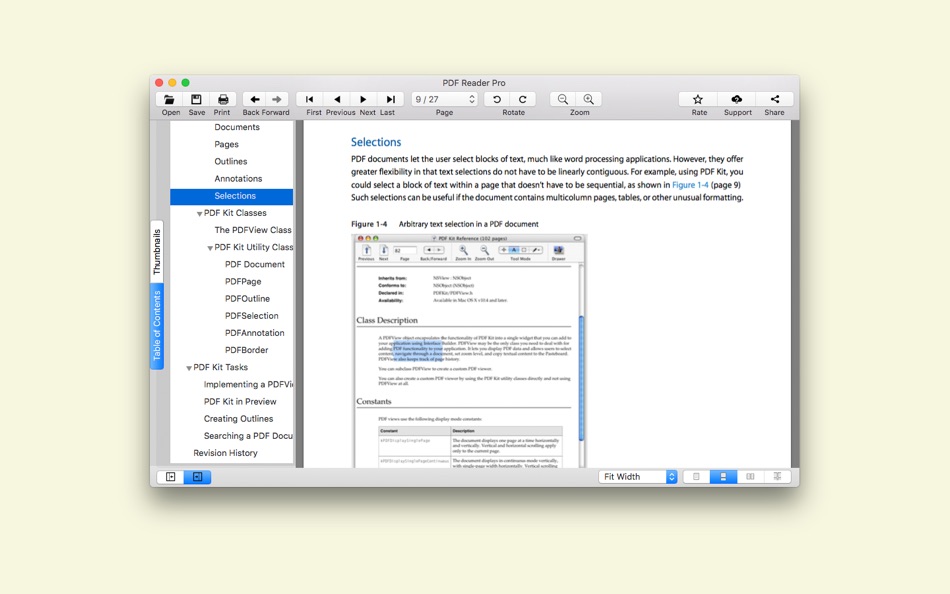Jump to Last page

[390, 99]
